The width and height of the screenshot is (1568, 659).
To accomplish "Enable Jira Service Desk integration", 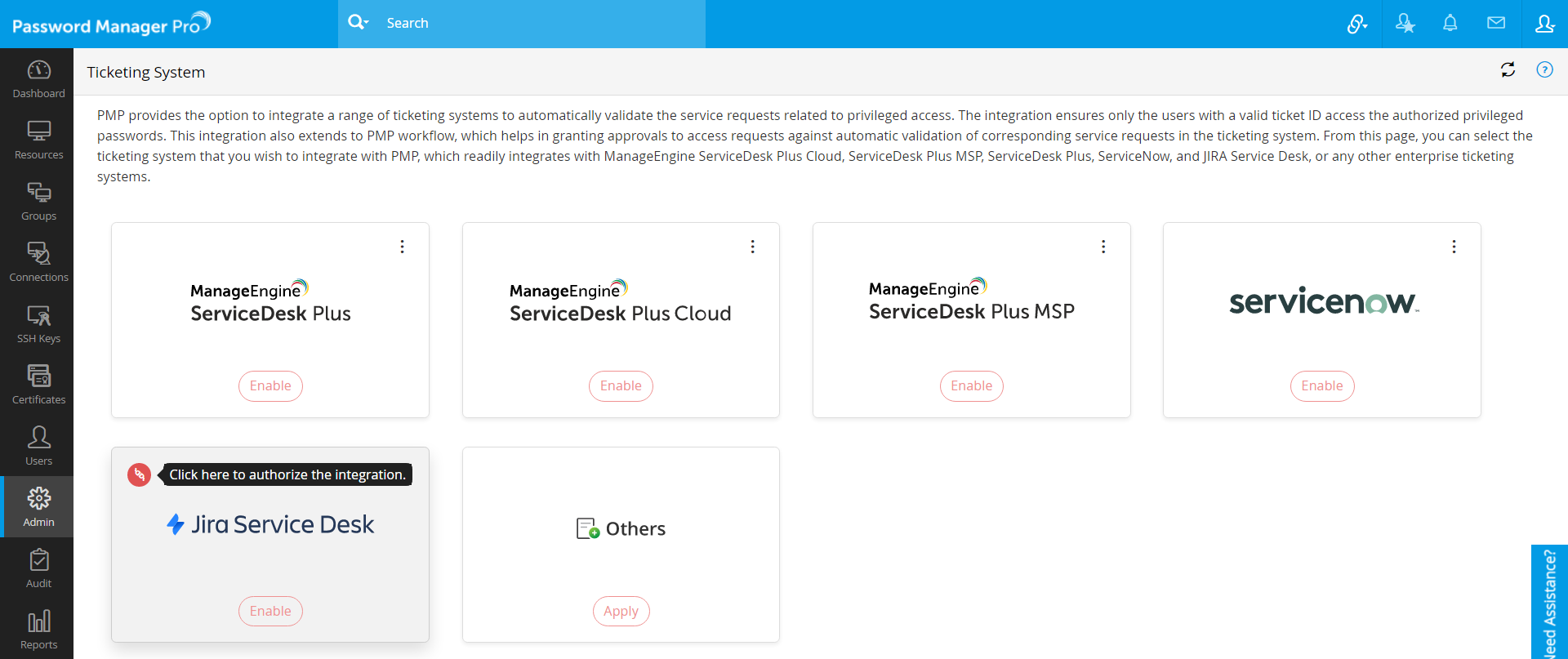I will [270, 612].
